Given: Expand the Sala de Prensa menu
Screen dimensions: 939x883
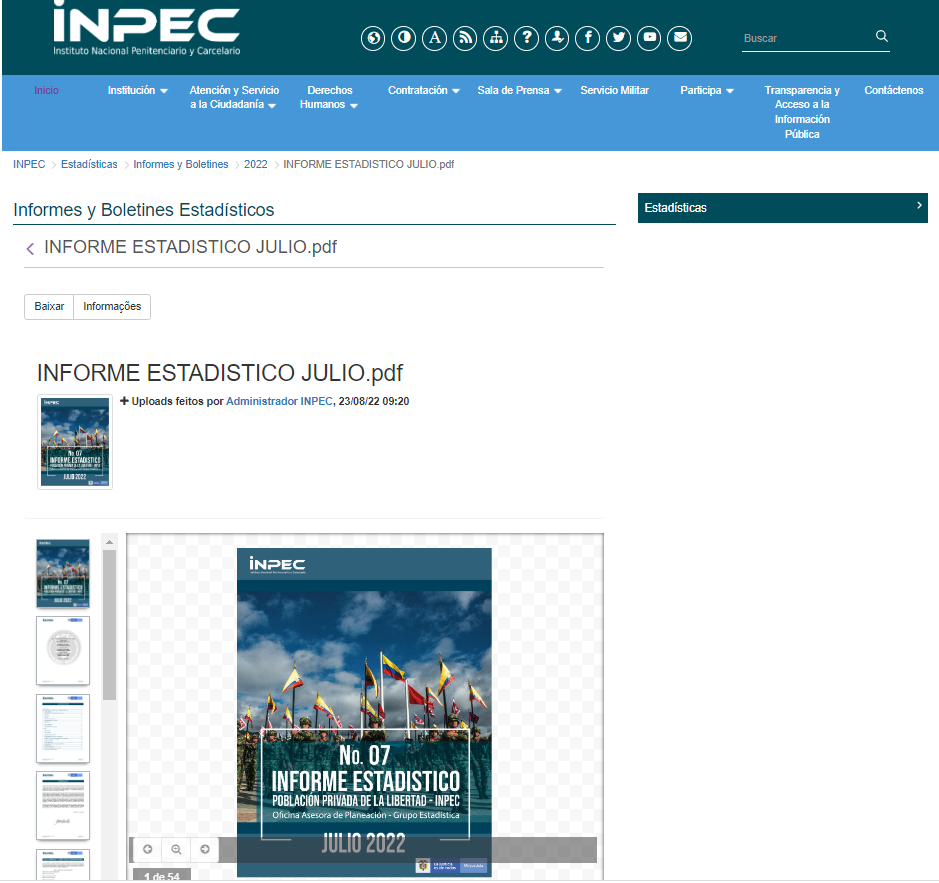Looking at the screenshot, I should pos(519,90).
